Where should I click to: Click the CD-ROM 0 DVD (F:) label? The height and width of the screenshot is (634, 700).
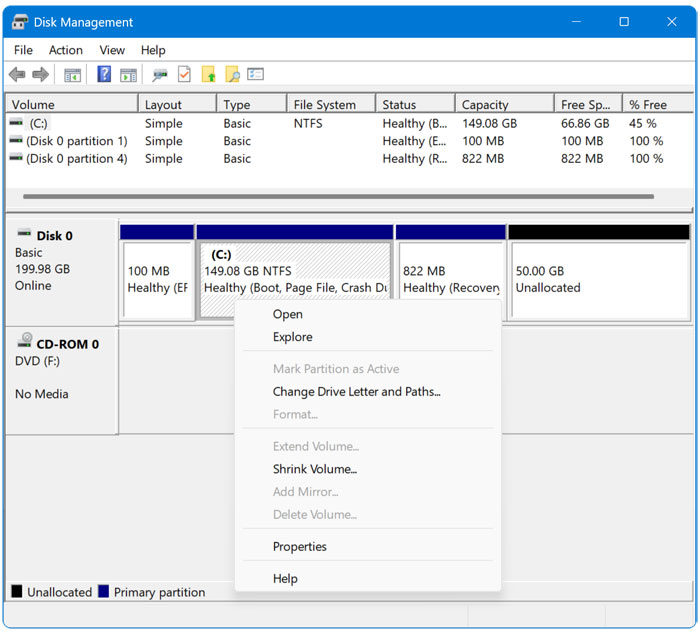pos(62,380)
